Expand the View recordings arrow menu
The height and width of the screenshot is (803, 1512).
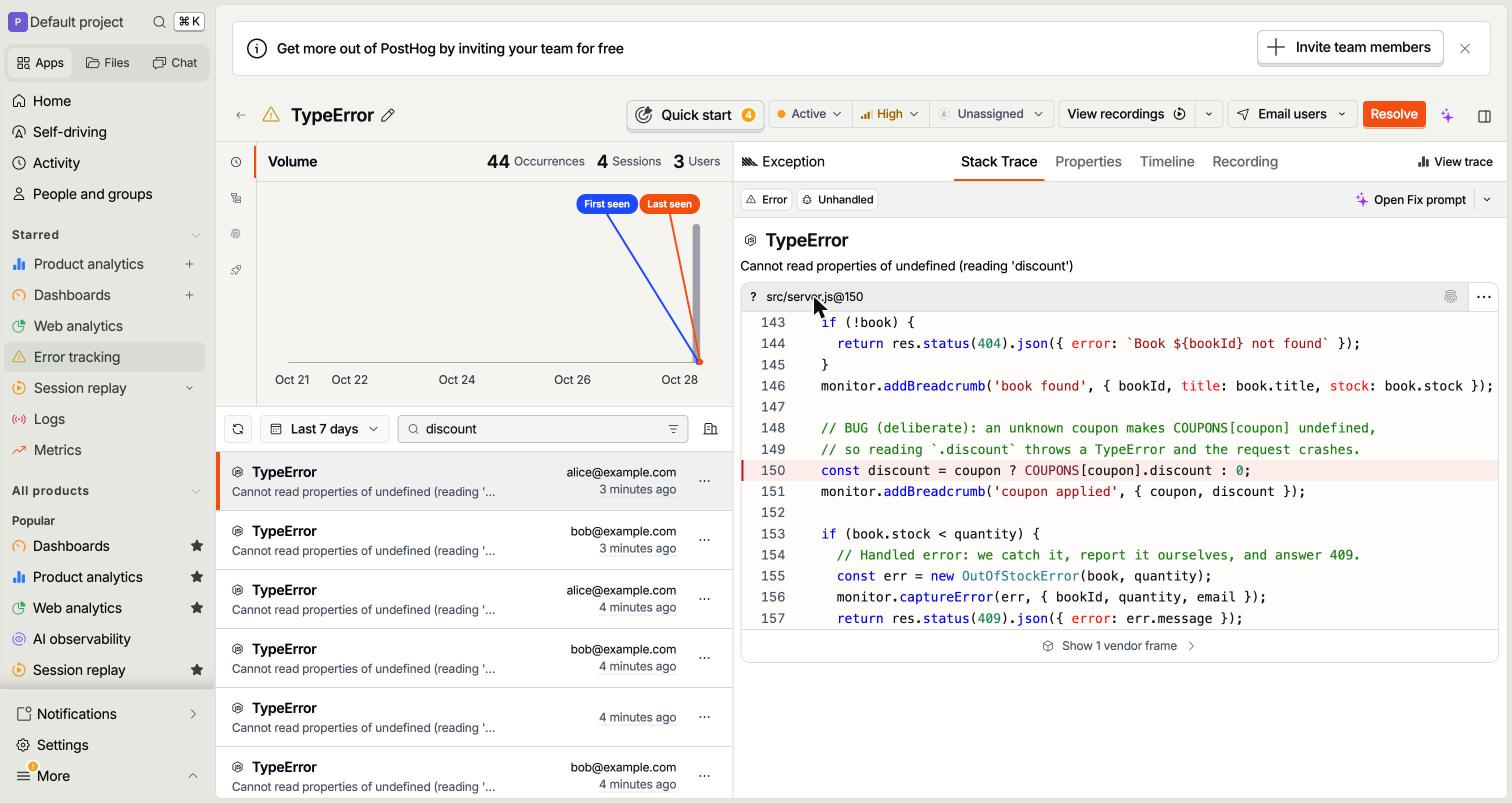pos(1208,114)
